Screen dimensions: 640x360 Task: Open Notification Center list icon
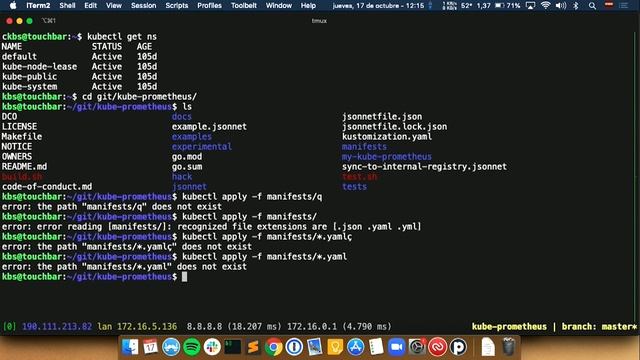(623, 6)
